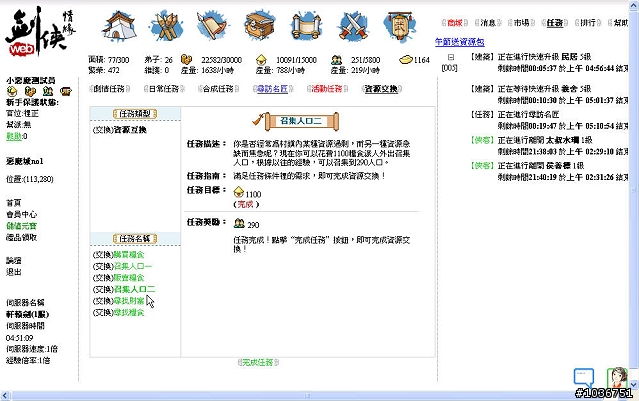Open 論壇 in left sidebar

pos(13,260)
